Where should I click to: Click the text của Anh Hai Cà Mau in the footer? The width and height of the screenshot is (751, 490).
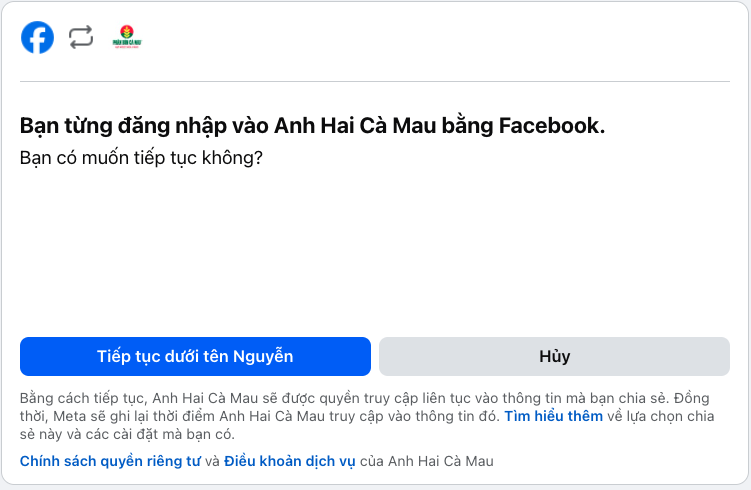(427, 461)
